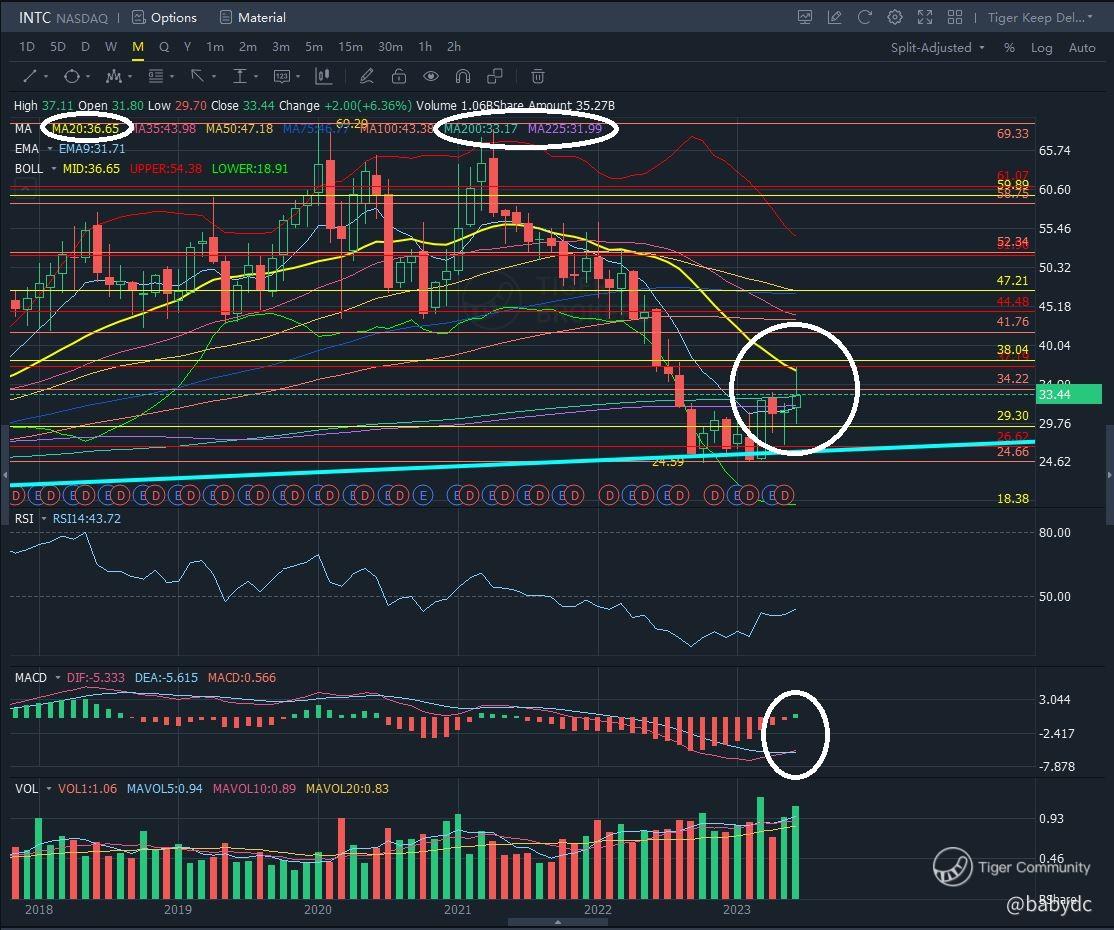Click the last dividend D marker in 2023

pyautogui.click(x=784, y=495)
